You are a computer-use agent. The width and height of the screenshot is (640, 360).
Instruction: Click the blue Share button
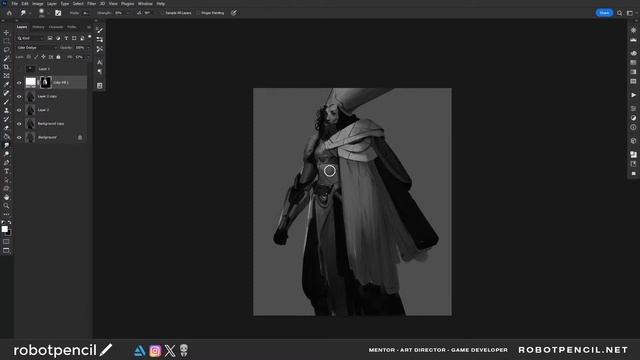tap(604, 13)
